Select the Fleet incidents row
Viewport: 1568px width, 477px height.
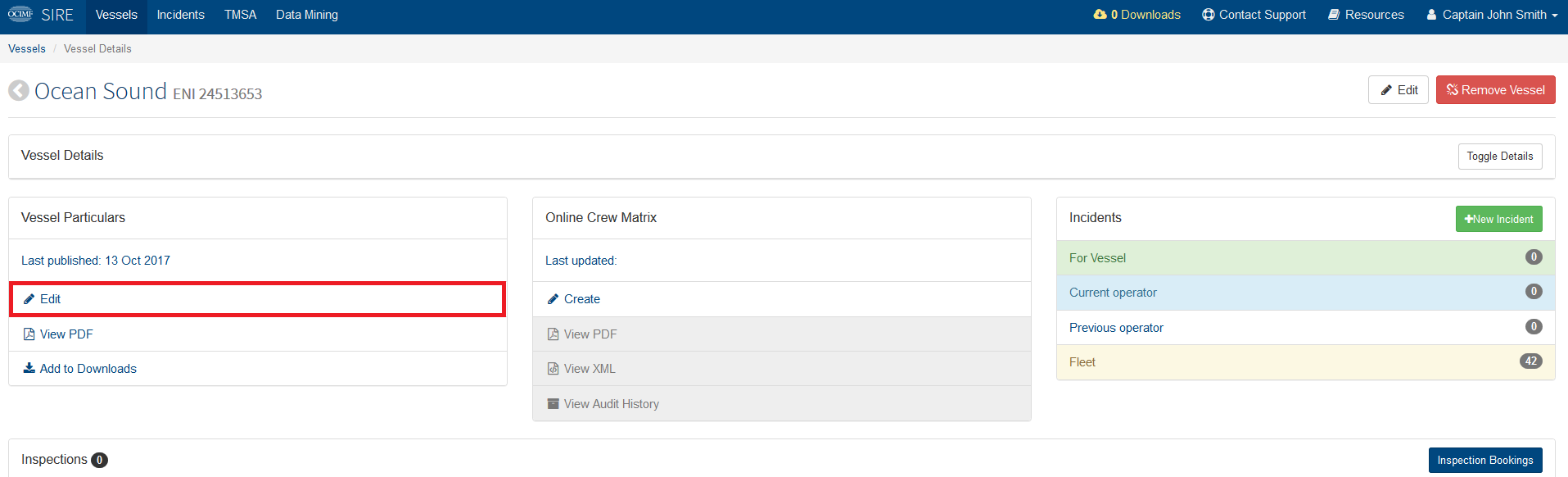pos(1305,362)
